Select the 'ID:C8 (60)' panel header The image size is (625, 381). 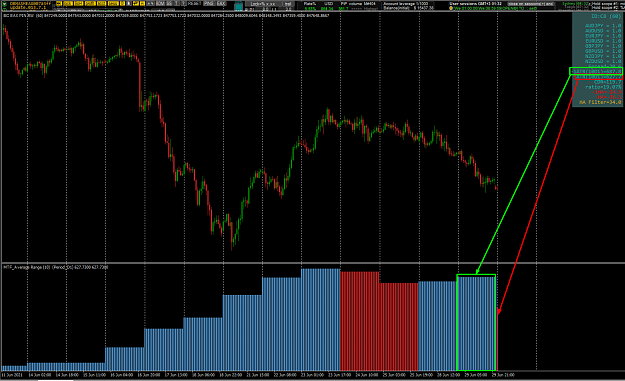click(x=605, y=17)
